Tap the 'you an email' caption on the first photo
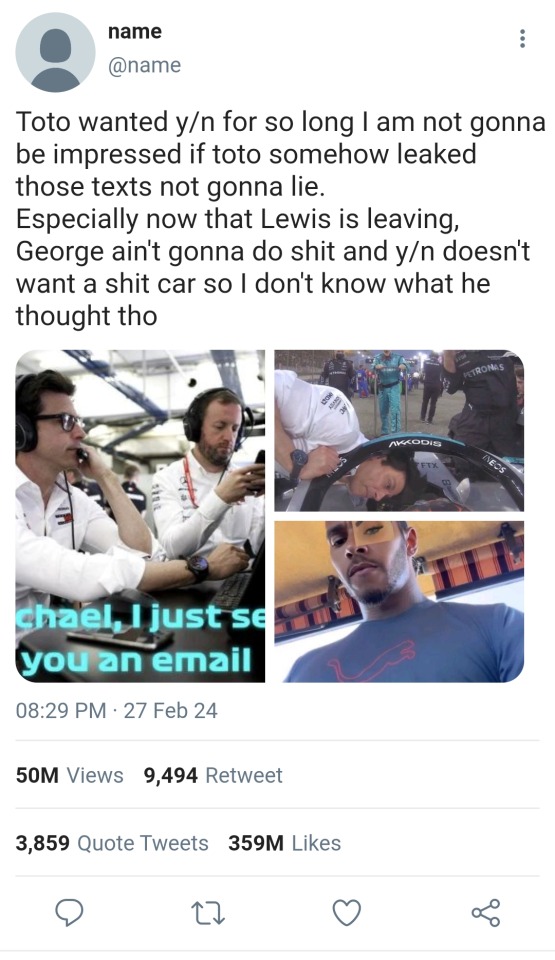This screenshot has height=960, width=555. [136, 661]
